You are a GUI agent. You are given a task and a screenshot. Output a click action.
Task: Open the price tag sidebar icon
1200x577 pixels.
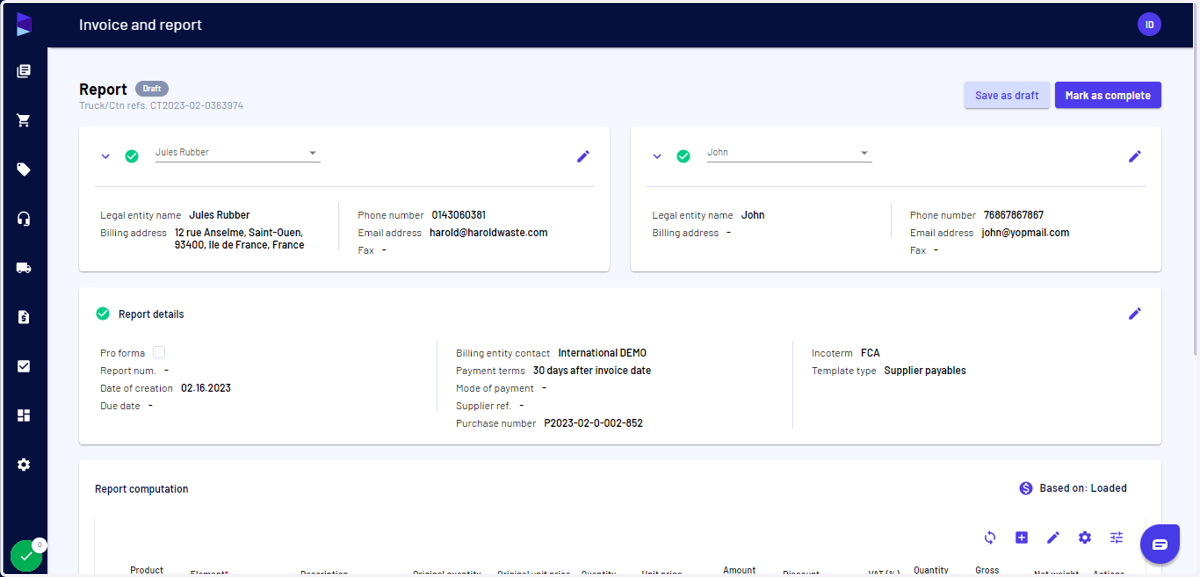click(24, 169)
